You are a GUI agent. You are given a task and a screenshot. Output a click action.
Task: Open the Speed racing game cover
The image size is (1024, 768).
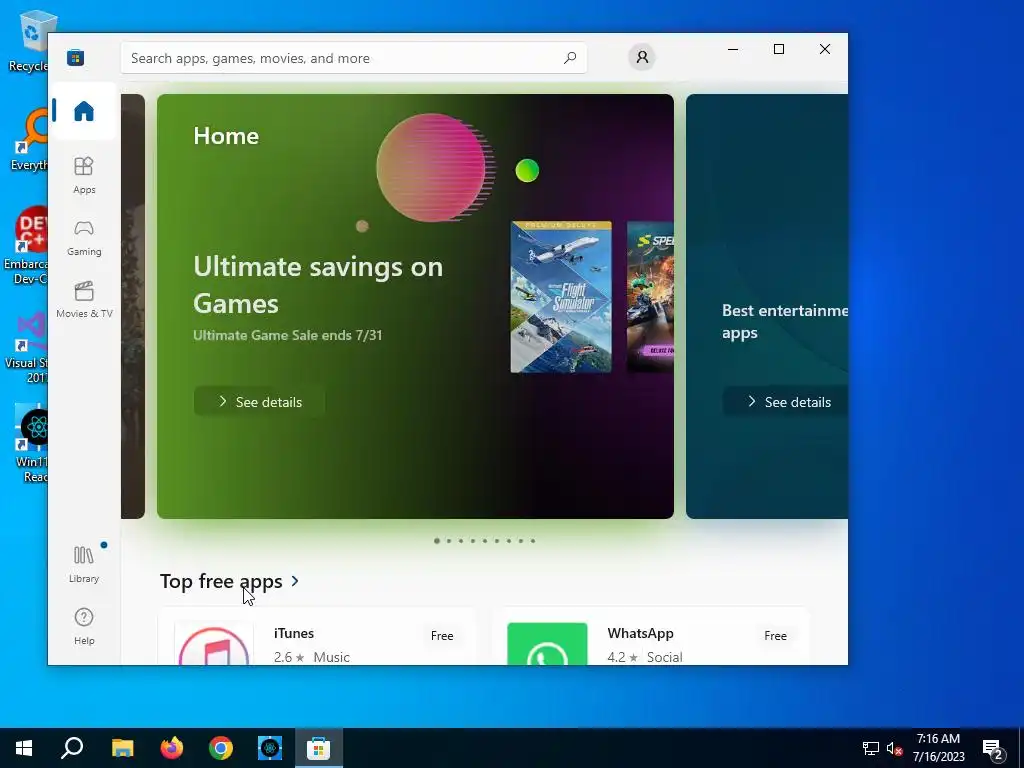pyautogui.click(x=650, y=297)
